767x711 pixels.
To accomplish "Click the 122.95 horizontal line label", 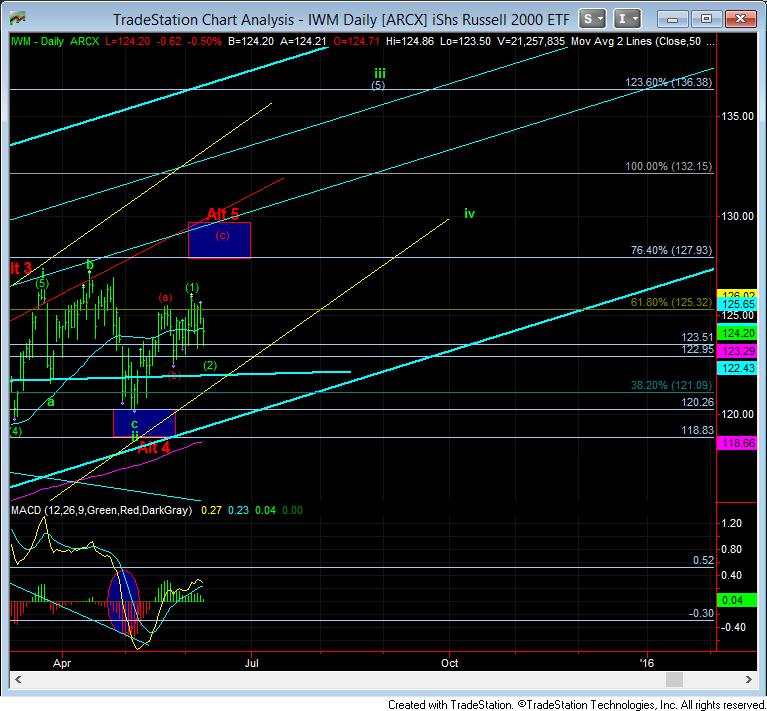I will coord(698,349).
